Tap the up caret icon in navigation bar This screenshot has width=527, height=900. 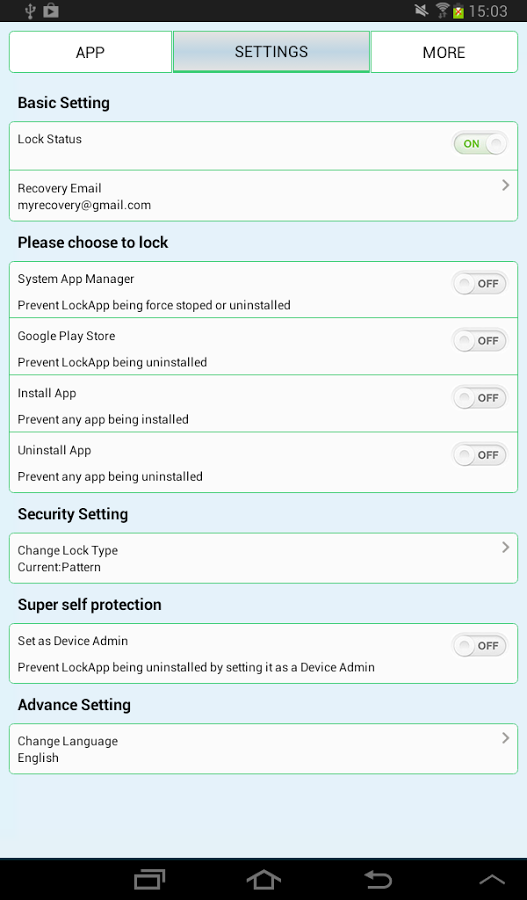tap(492, 880)
